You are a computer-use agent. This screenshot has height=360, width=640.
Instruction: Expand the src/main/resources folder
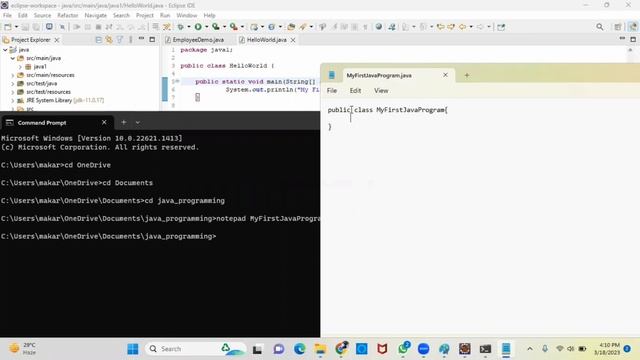13,75
